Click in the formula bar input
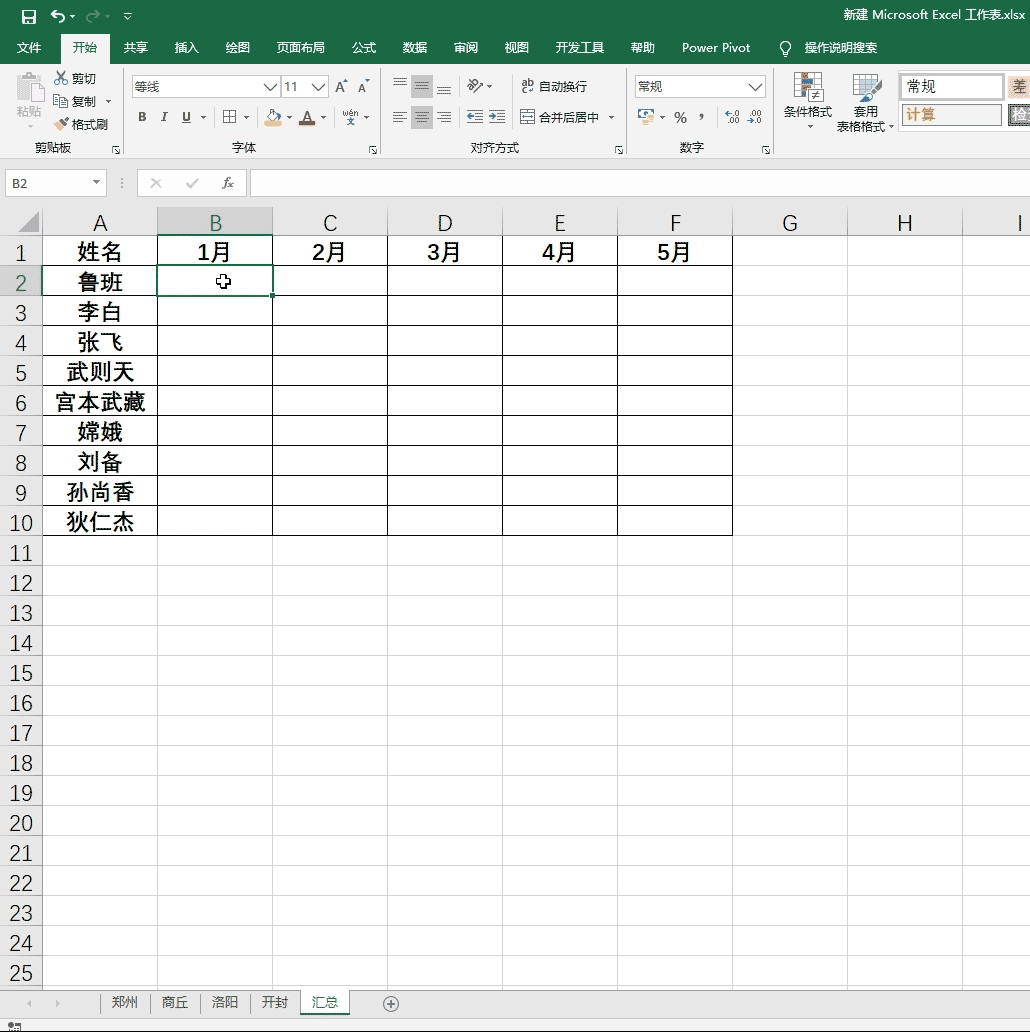Viewport: 1030px width, 1032px height. [638, 183]
